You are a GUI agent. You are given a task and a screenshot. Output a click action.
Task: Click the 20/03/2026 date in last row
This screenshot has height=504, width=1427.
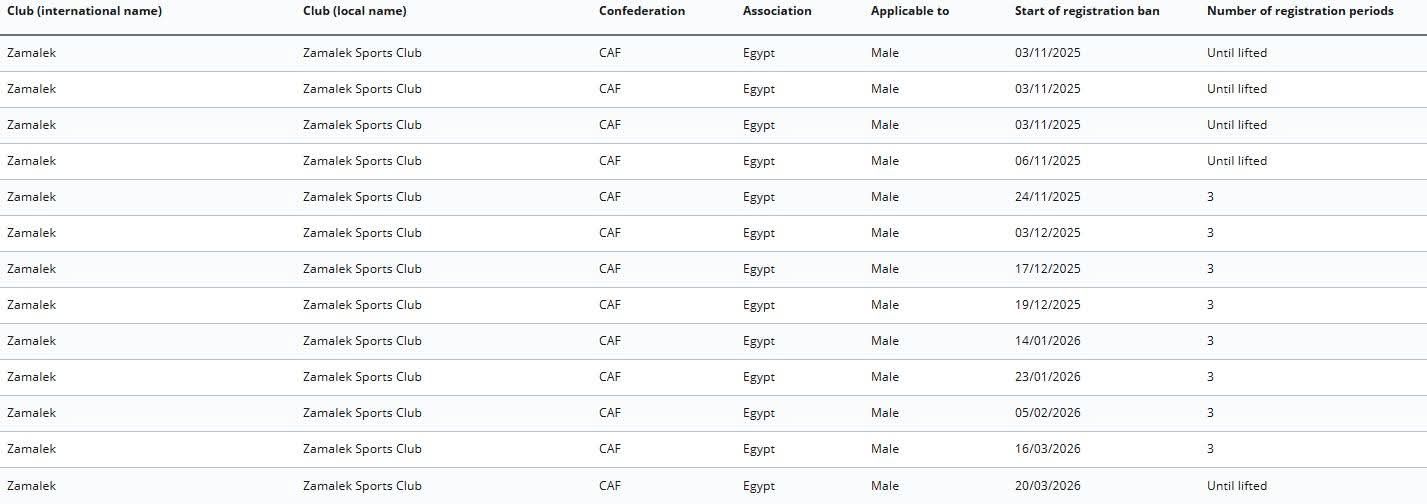click(1047, 486)
